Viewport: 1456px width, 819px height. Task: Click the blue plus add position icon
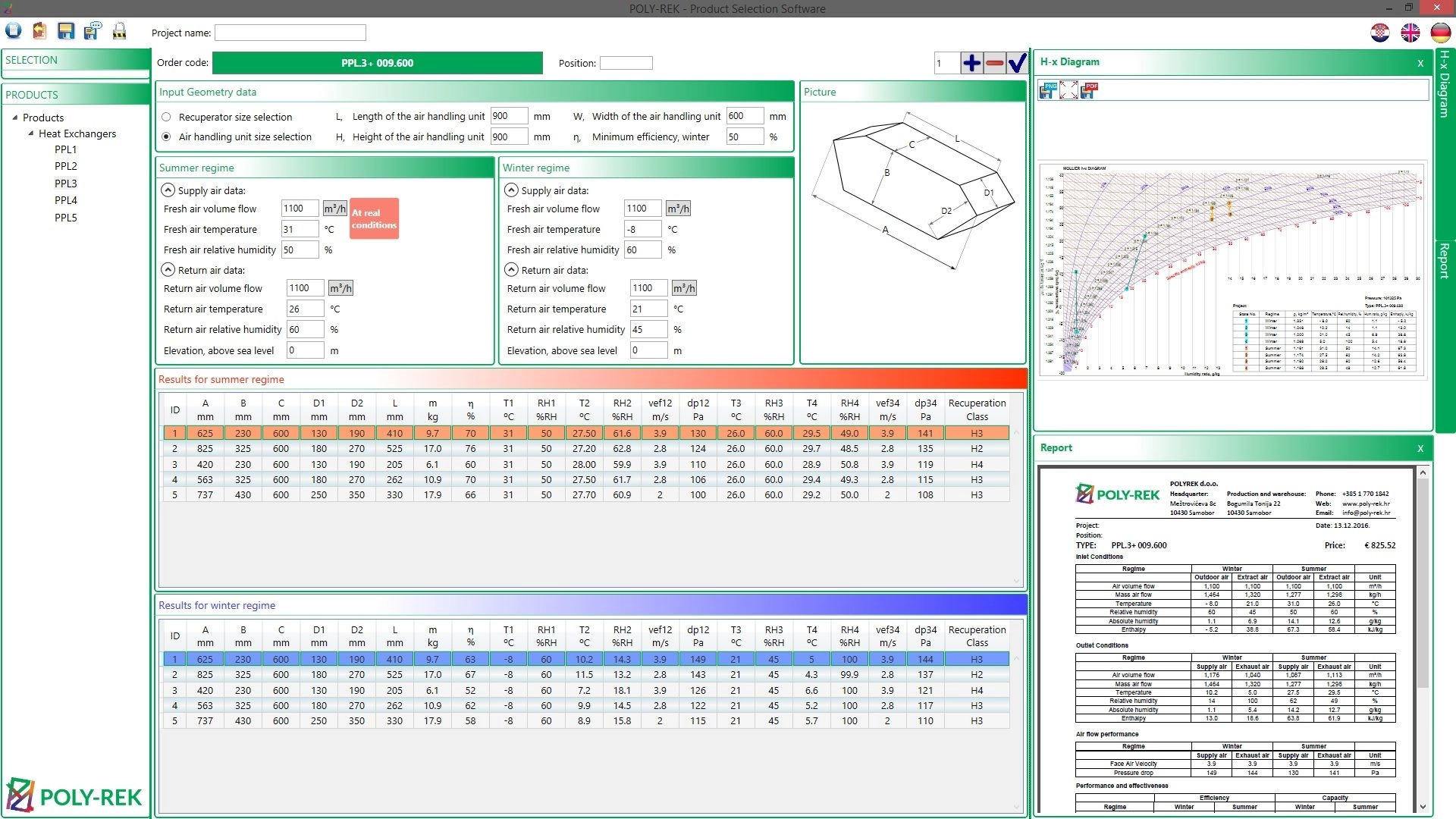[x=971, y=63]
